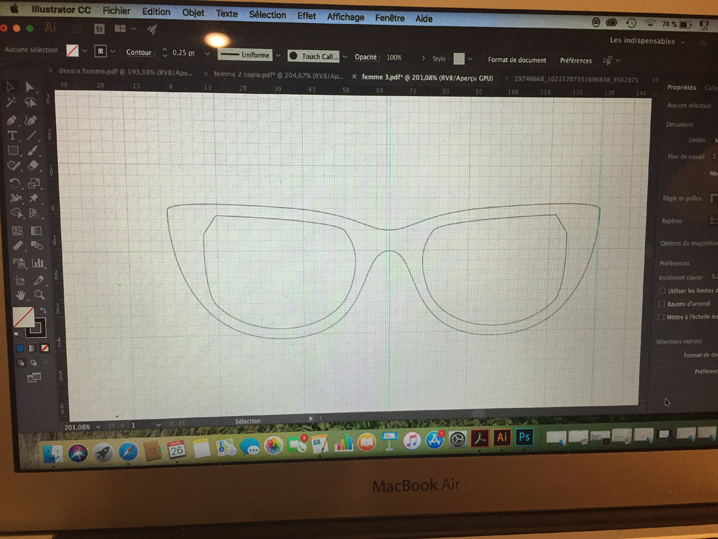The image size is (718, 539).
Task: Toggle the 'Rayons d'arrondi' checkbox
Action: [x=662, y=304]
